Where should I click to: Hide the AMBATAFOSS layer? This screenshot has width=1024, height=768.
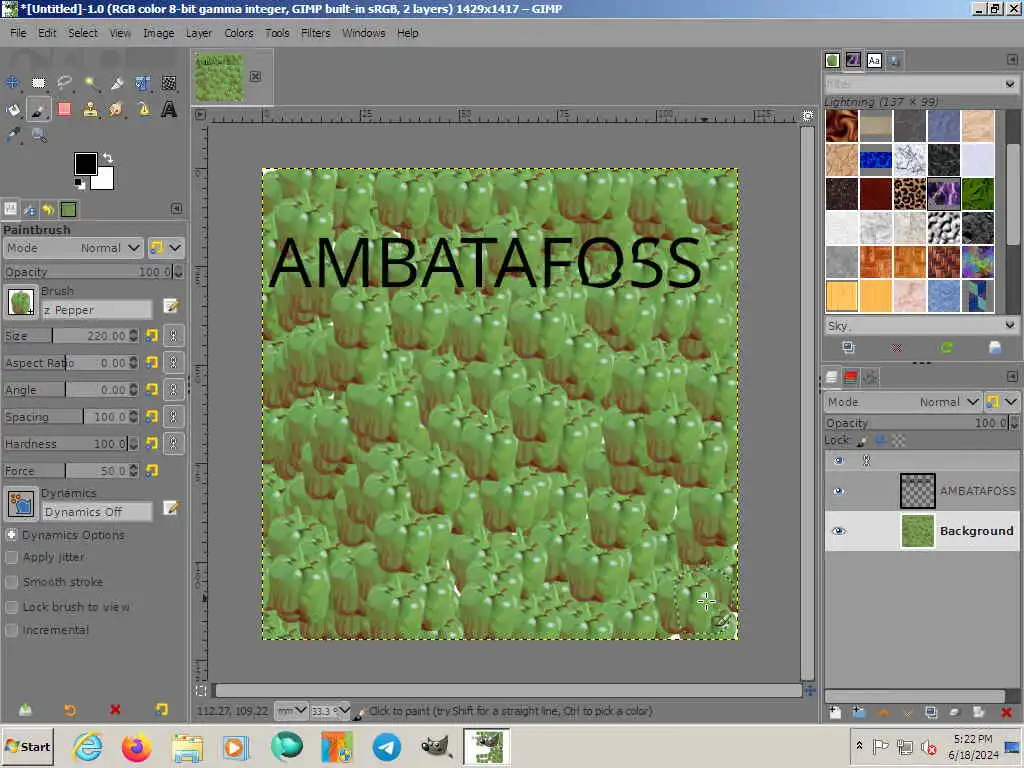click(839, 491)
